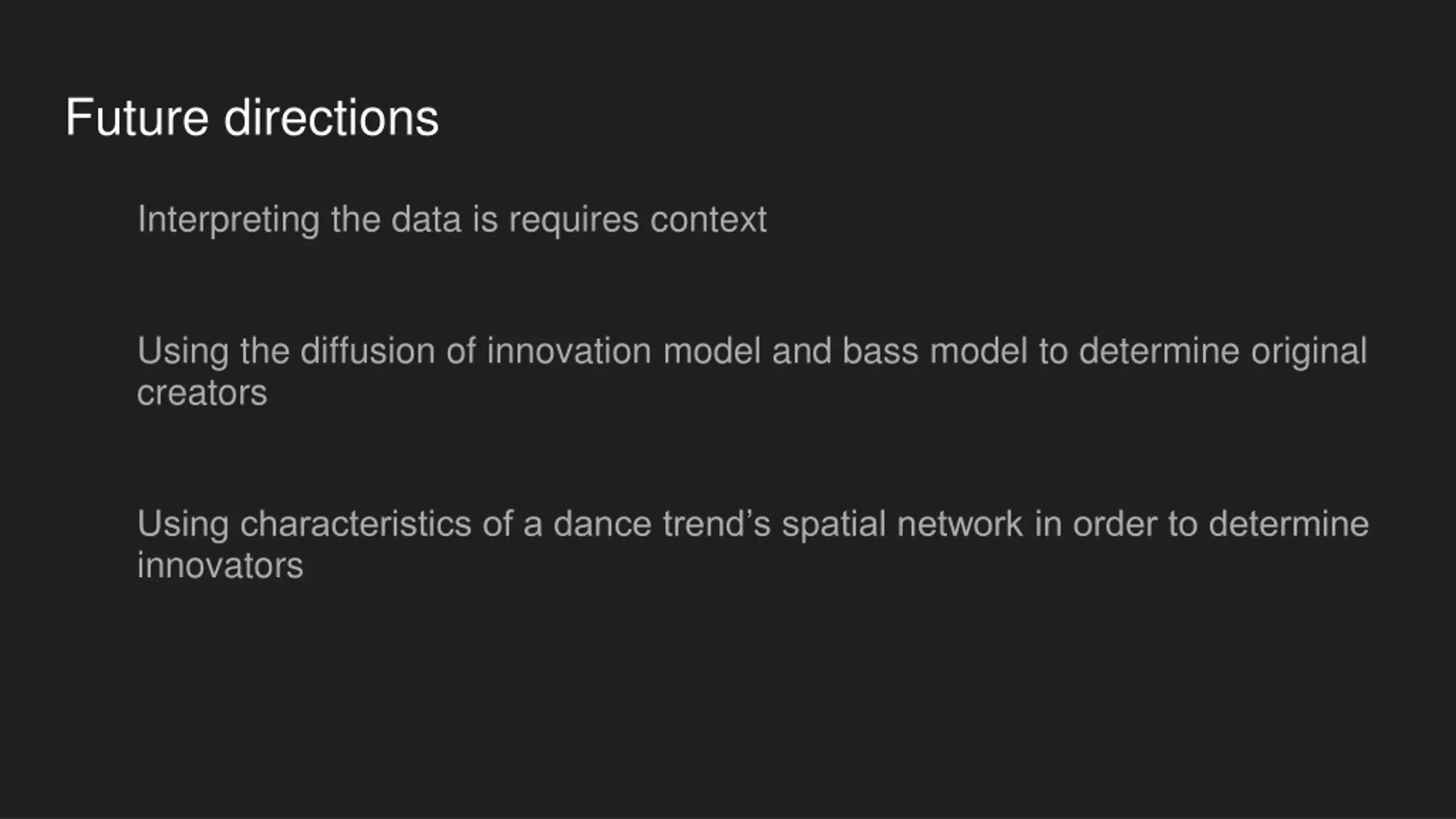1456x819 pixels.
Task: Click the word "dance" in third bullet
Action: (x=602, y=523)
